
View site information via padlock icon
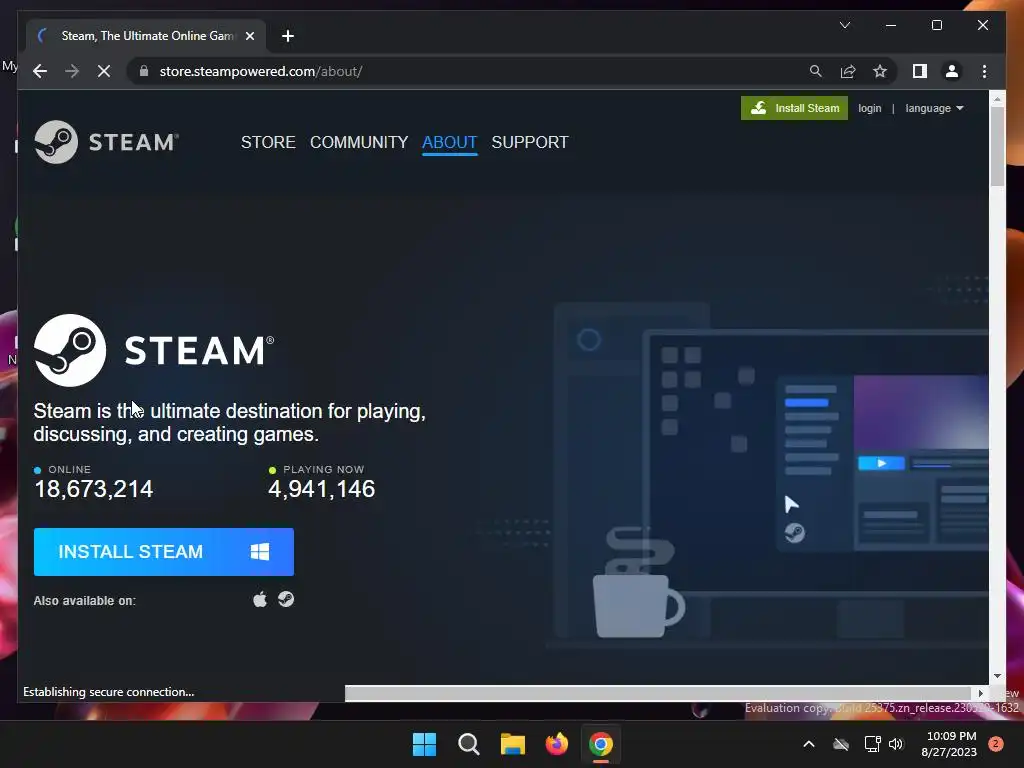(144, 71)
